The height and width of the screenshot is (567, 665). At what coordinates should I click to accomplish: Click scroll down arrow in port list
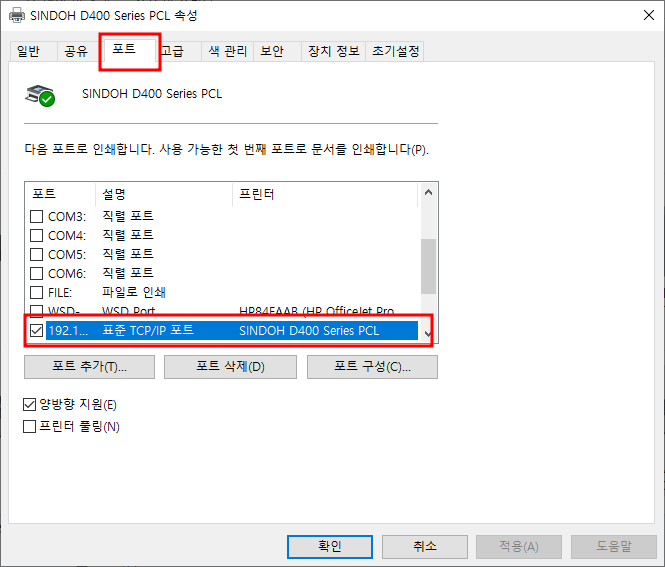pos(428,334)
